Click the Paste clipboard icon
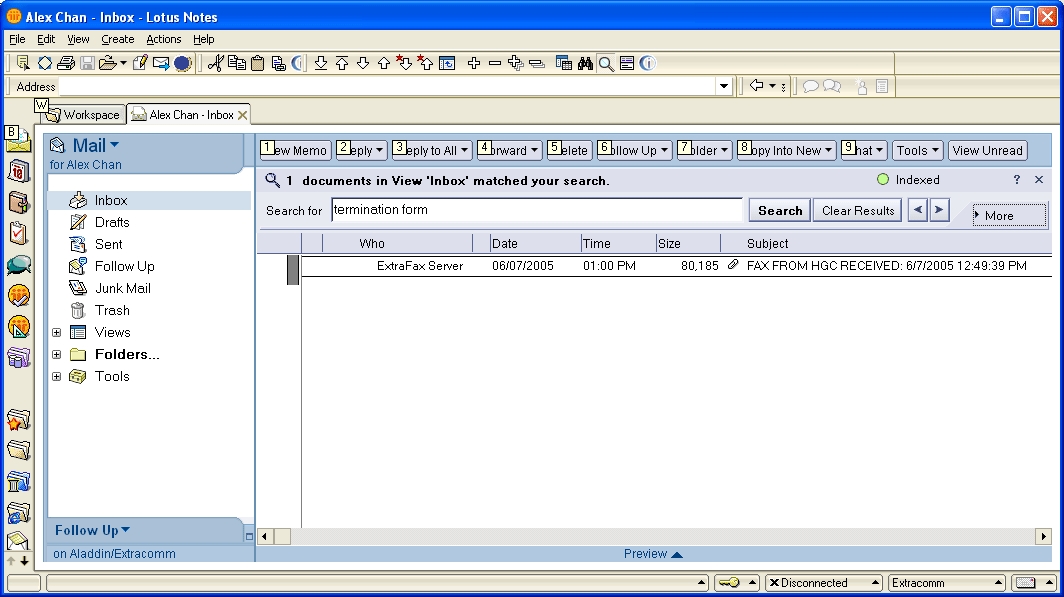The width and height of the screenshot is (1064, 597). (x=258, y=63)
